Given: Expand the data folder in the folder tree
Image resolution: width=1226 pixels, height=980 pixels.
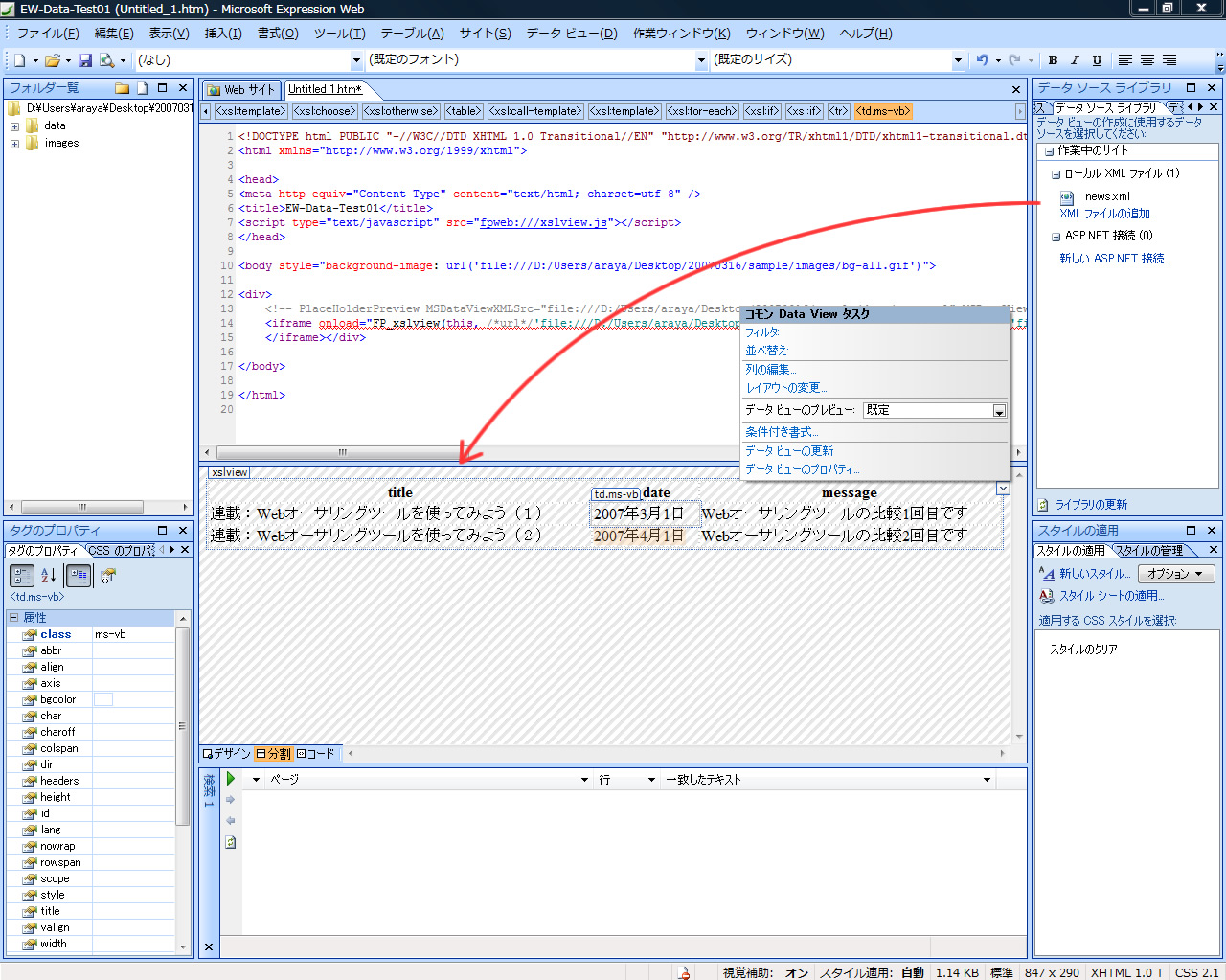Looking at the screenshot, I should click(x=14, y=126).
